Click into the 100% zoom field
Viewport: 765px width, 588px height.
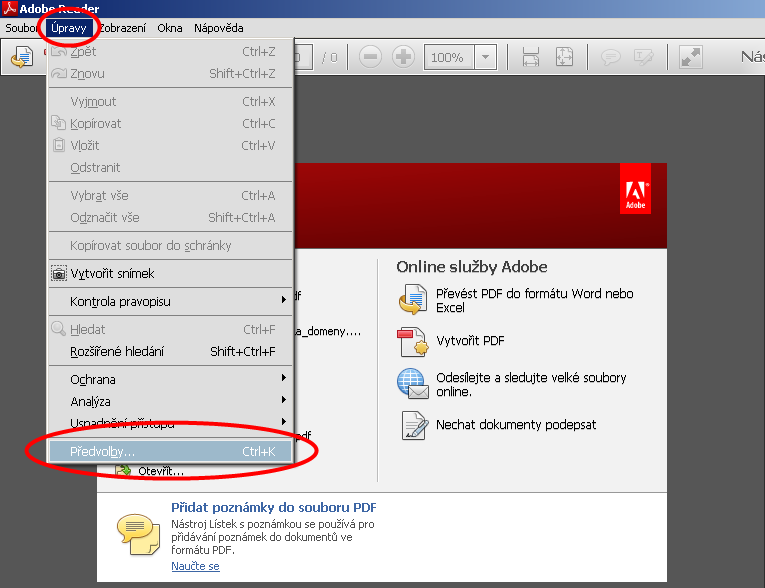tap(448, 57)
